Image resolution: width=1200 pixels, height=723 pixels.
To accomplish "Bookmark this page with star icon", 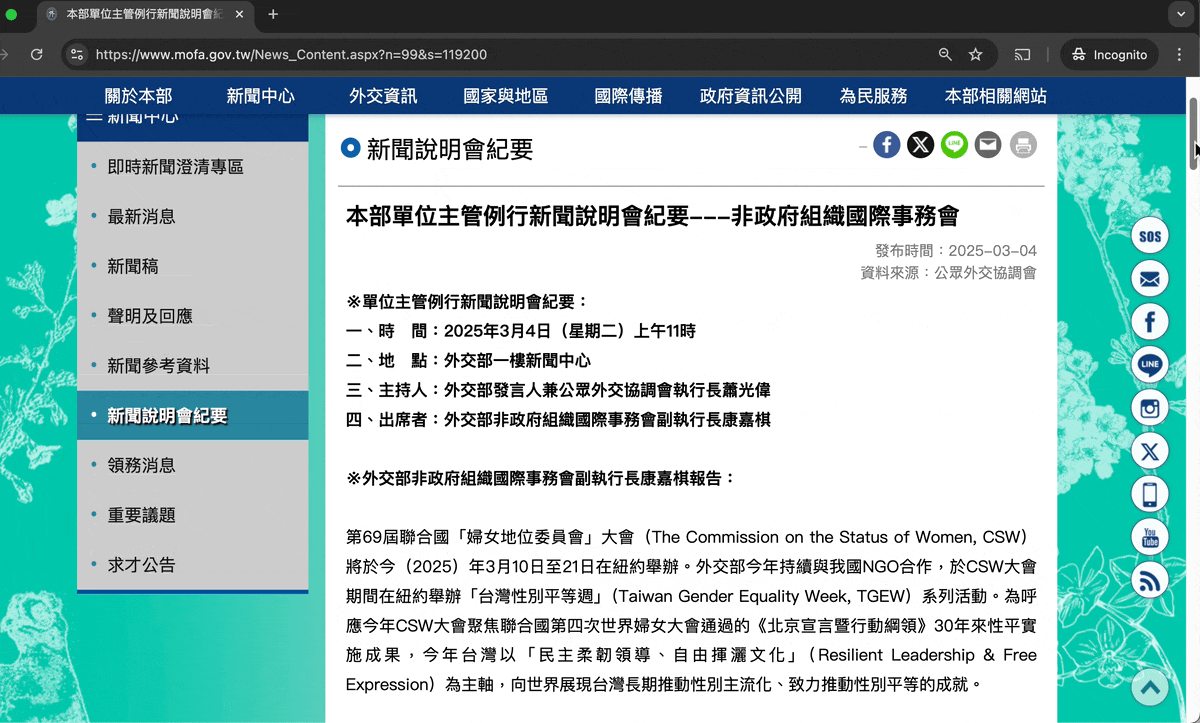I will (x=976, y=55).
